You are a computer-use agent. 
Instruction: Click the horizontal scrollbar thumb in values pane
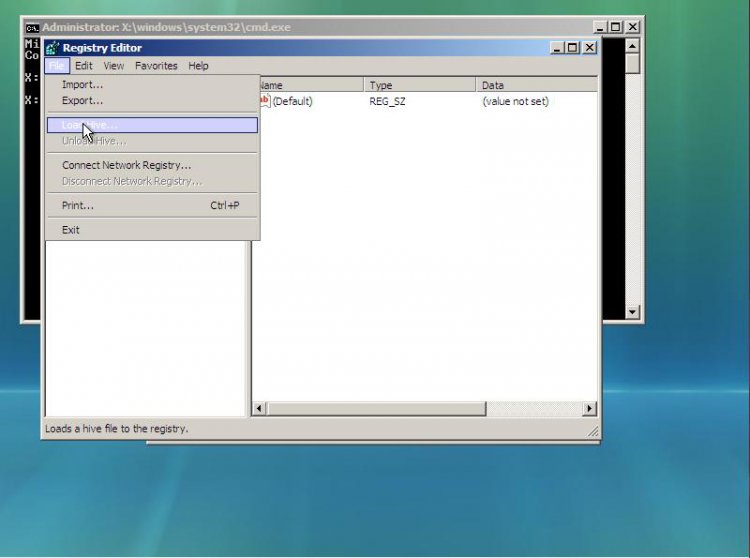click(x=376, y=409)
